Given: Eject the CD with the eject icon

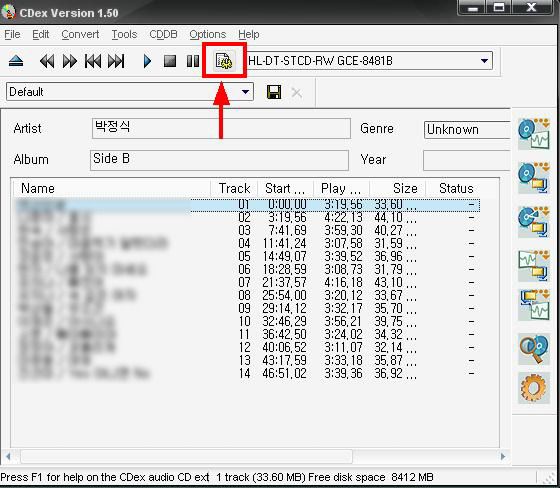Looking at the screenshot, I should pos(16,61).
